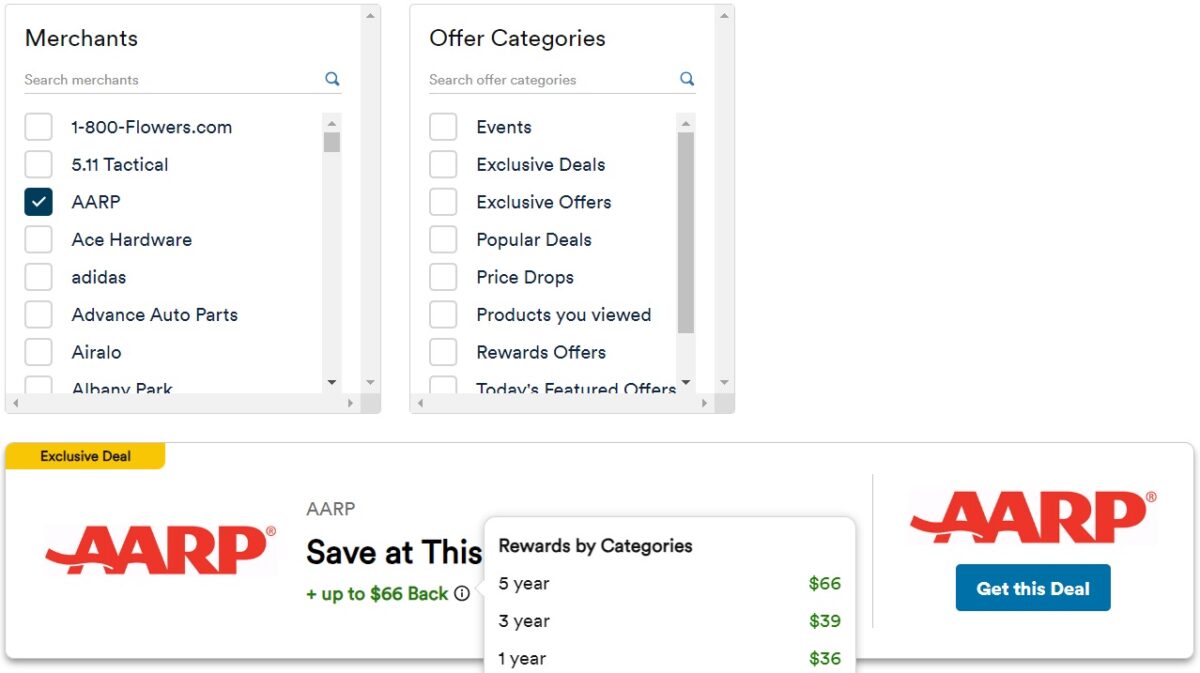This screenshot has height=673, width=1200.
Task: Click the left scroll arrow under Offer Categories
Action: point(420,403)
